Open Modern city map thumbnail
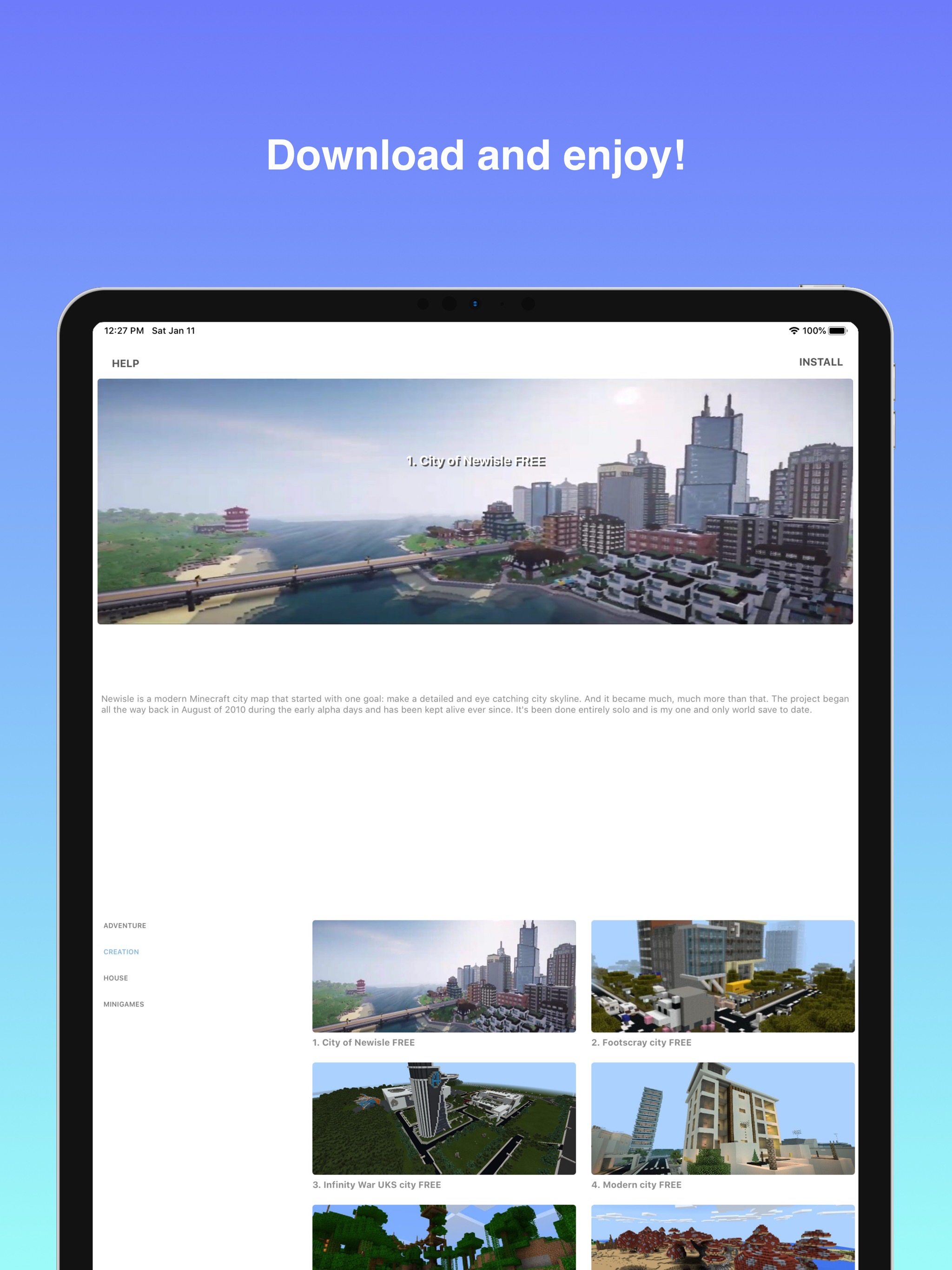 722,1118
